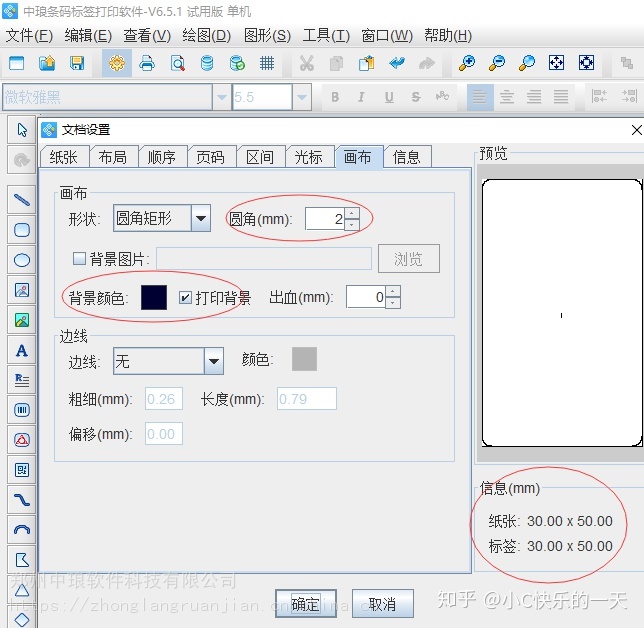Image resolution: width=644 pixels, height=628 pixels.
Task: Select the Arc drawing tool
Action: (x=22, y=530)
